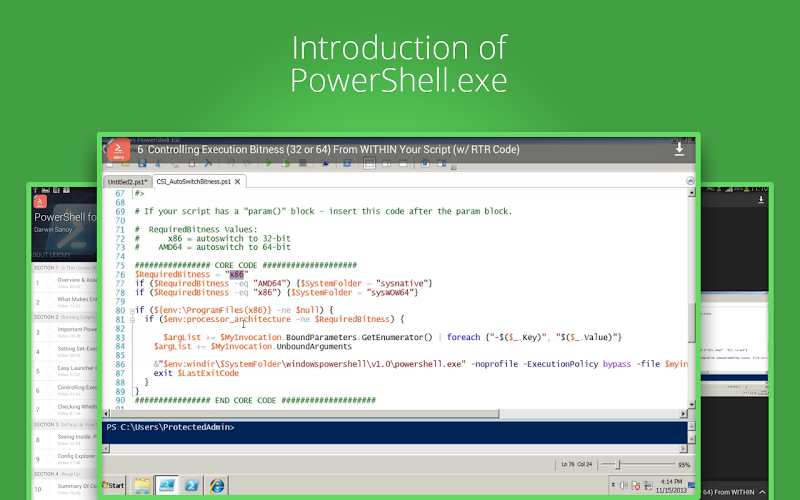Expand the lecture title chevron on the right screen
This screenshot has height=500, width=800.
click(x=762, y=492)
